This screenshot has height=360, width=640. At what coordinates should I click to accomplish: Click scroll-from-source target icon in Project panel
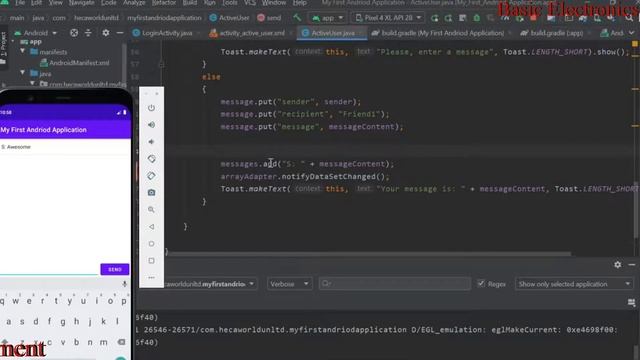[74, 33]
